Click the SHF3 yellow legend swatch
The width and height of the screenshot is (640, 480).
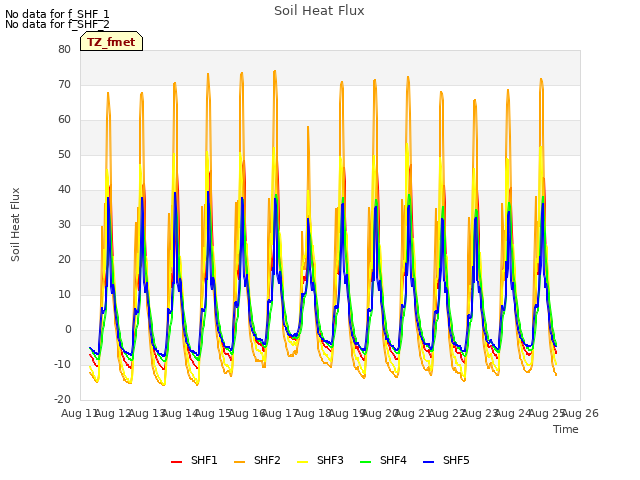coord(302,462)
